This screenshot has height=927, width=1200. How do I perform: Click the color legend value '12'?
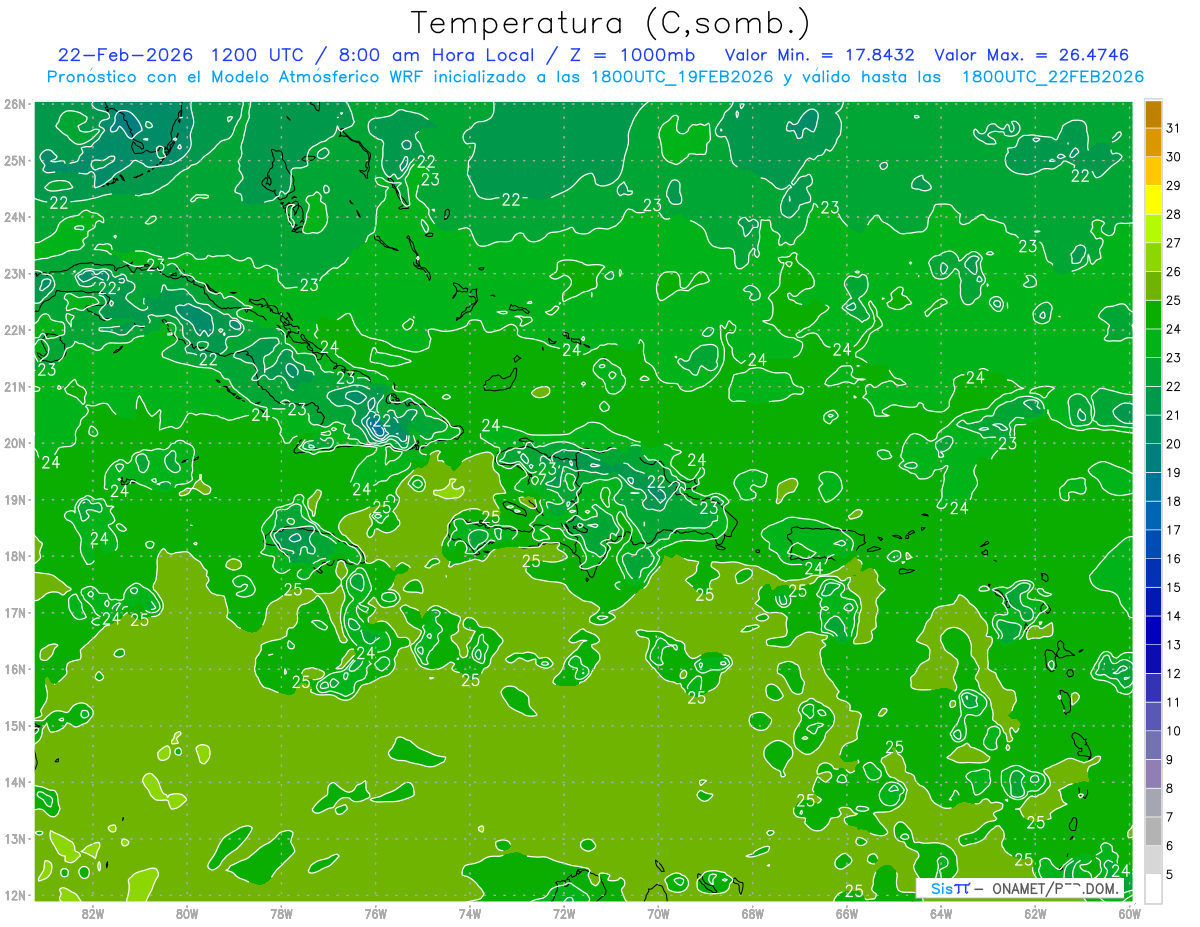pyautogui.click(x=1174, y=673)
